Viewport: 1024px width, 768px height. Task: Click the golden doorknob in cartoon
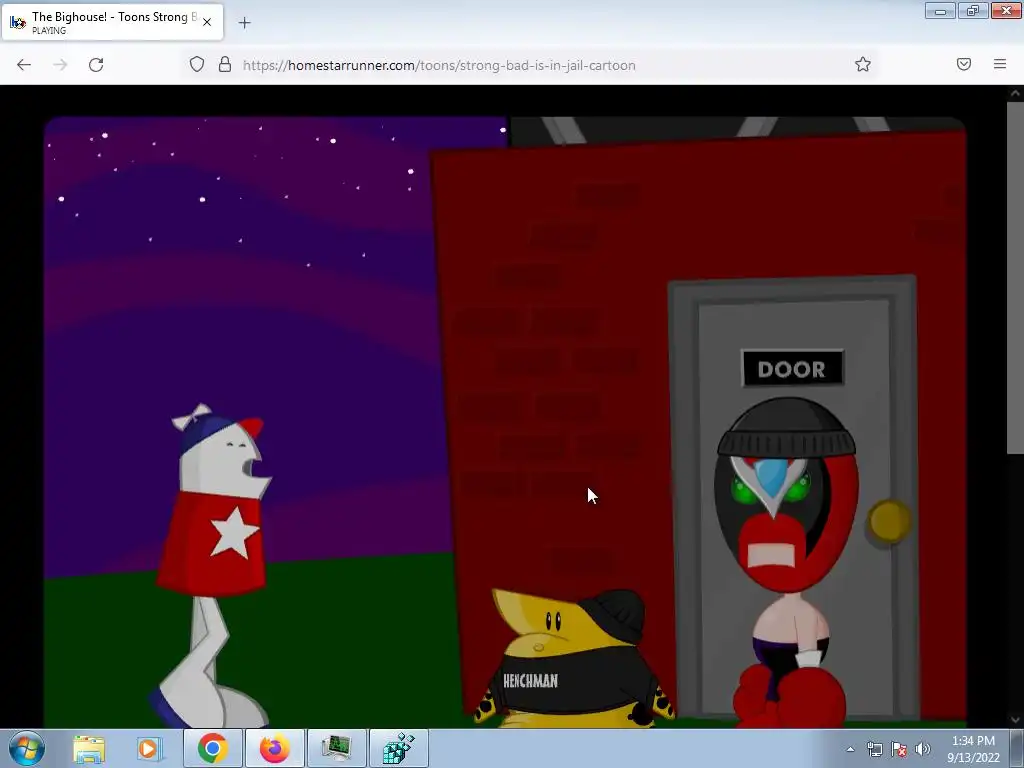point(889,521)
